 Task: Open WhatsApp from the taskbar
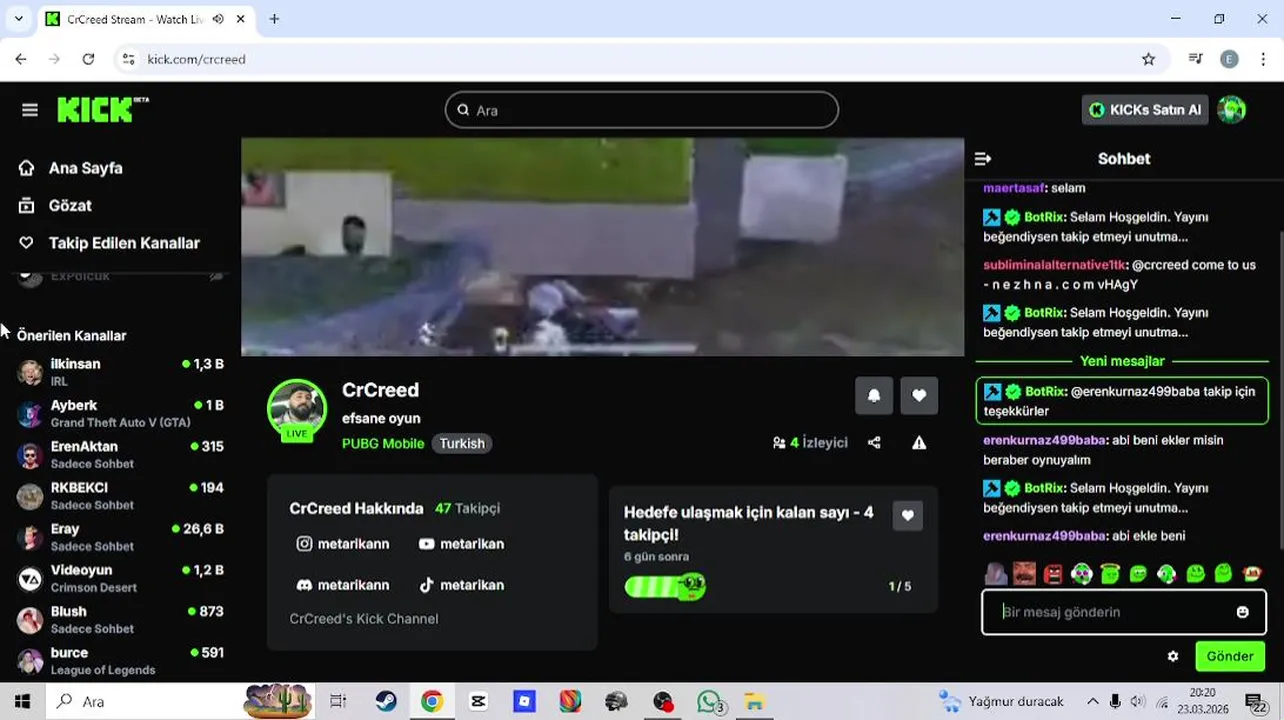[x=709, y=702]
